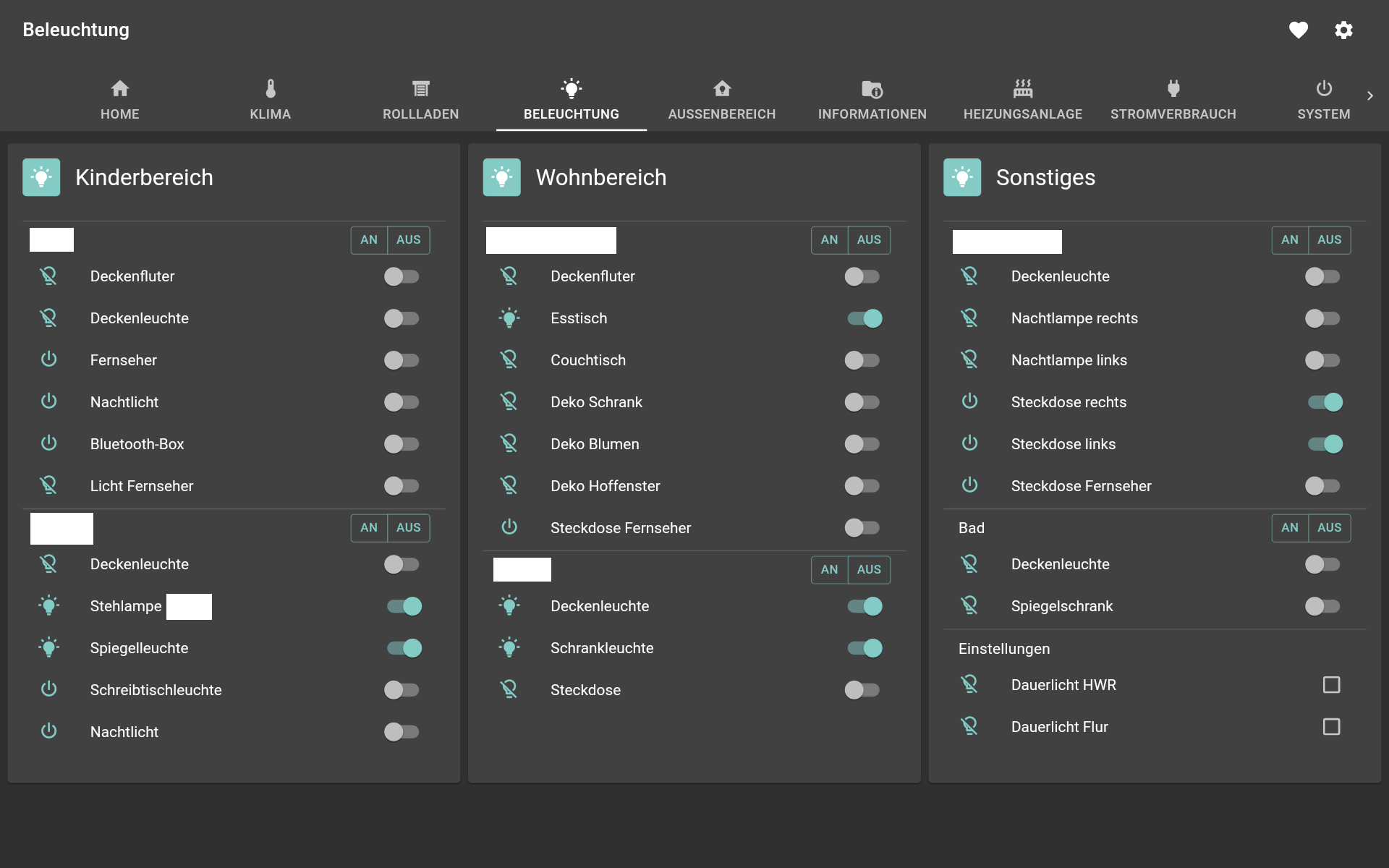The image size is (1389, 868).
Task: Click the Wohnbereich lightbulb card icon
Action: click(x=501, y=177)
